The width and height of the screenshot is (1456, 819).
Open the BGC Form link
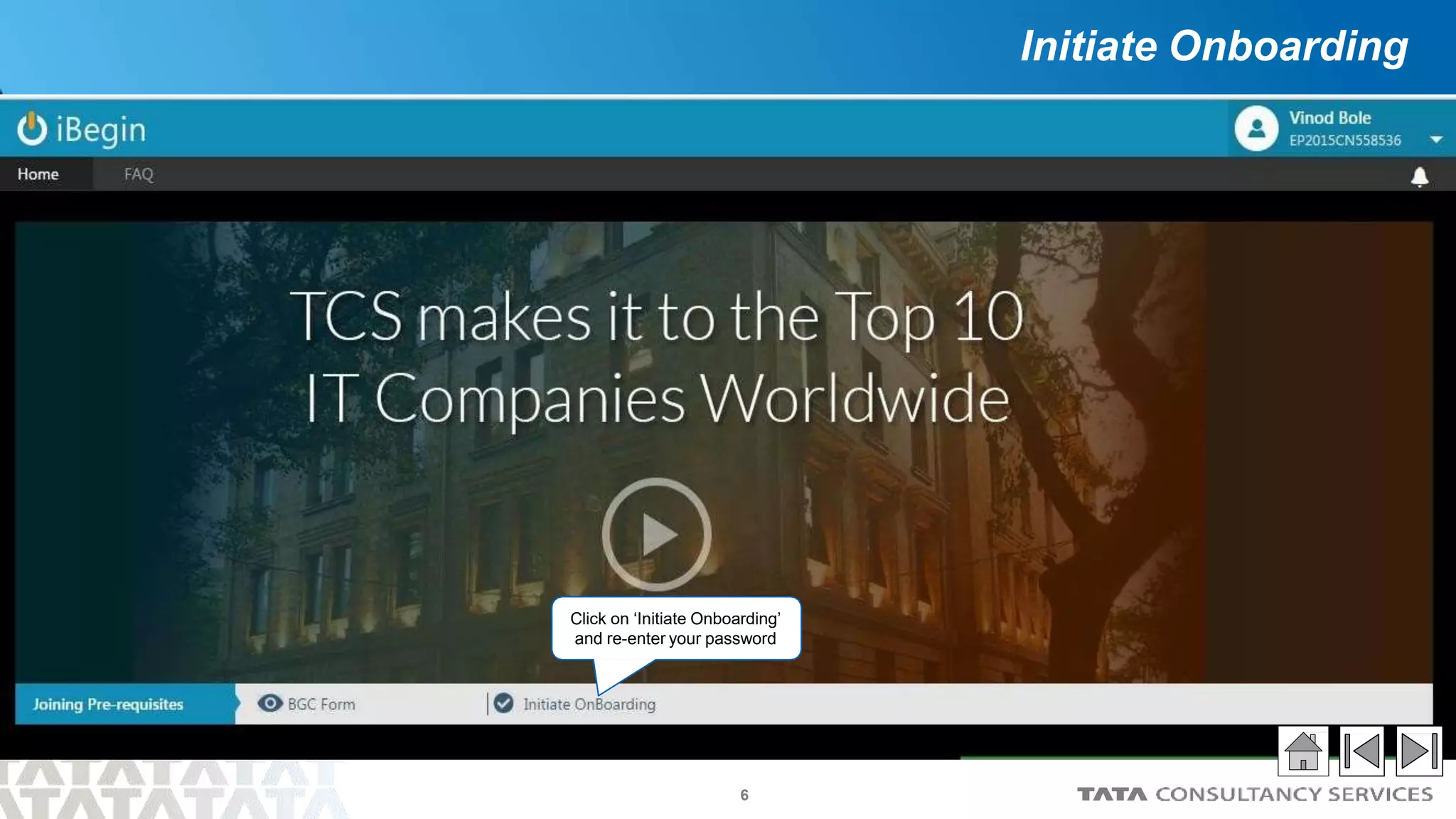[321, 704]
